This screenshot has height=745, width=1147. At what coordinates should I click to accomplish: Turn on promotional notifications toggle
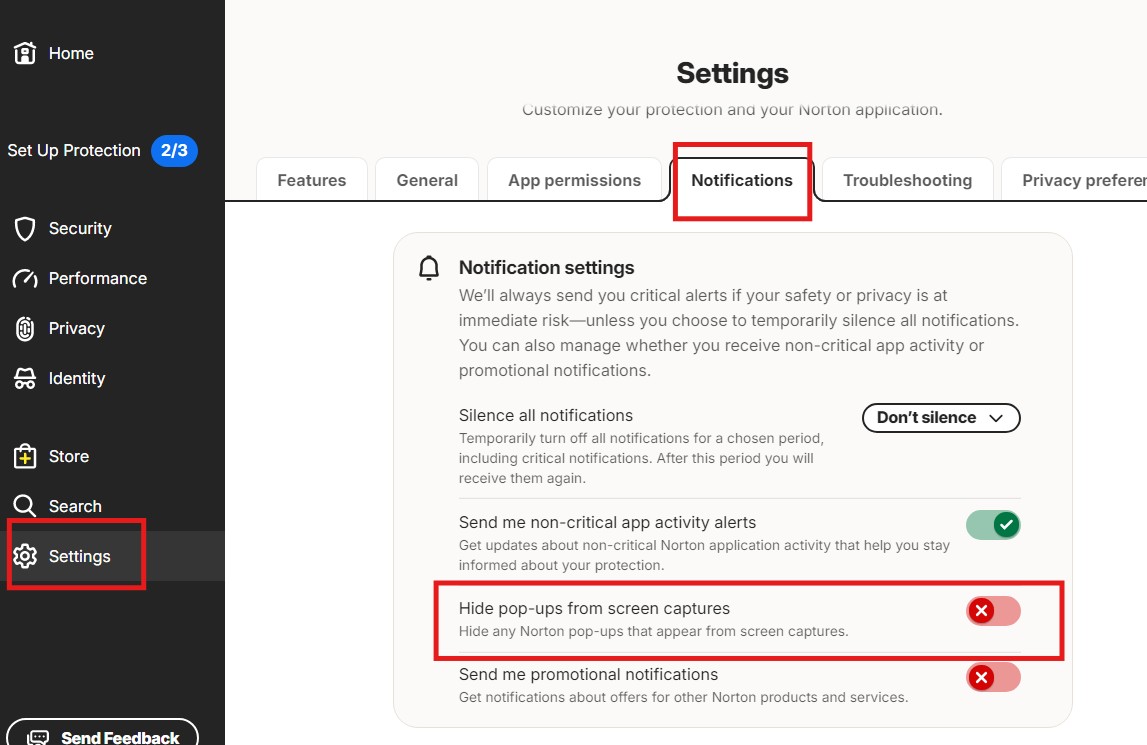pos(993,677)
